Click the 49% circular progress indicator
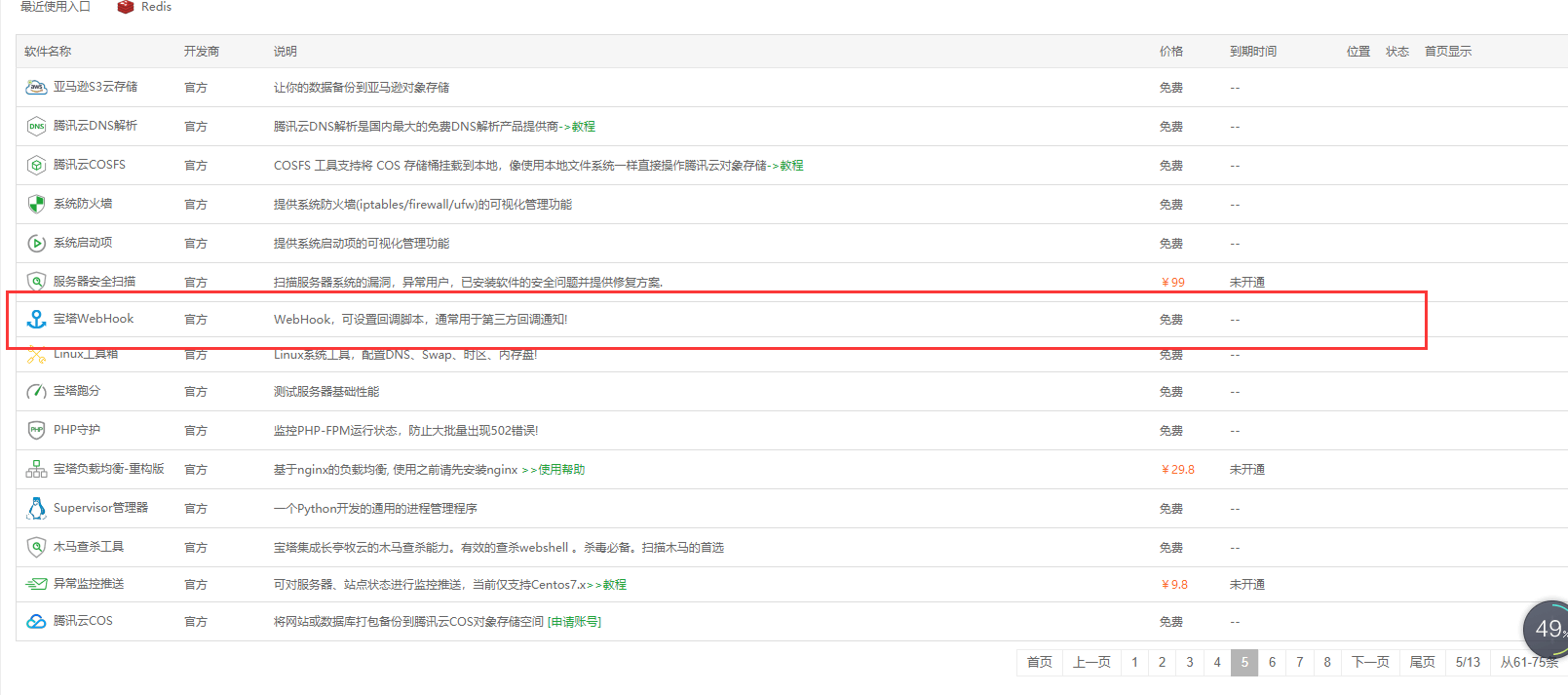Image resolution: width=1568 pixels, height=695 pixels. [x=1548, y=629]
